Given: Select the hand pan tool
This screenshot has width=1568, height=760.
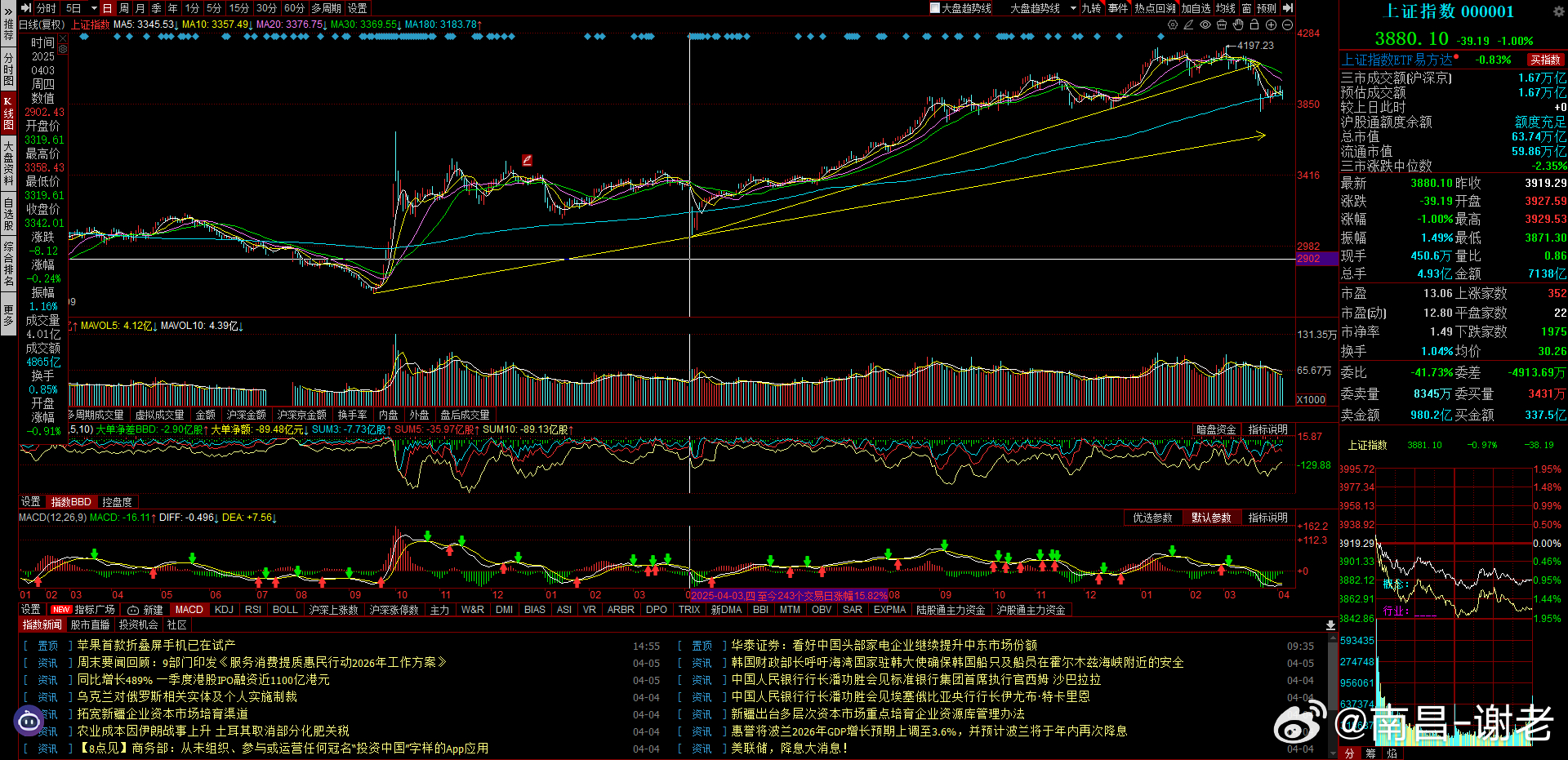Looking at the screenshot, I should tap(1238, 25).
